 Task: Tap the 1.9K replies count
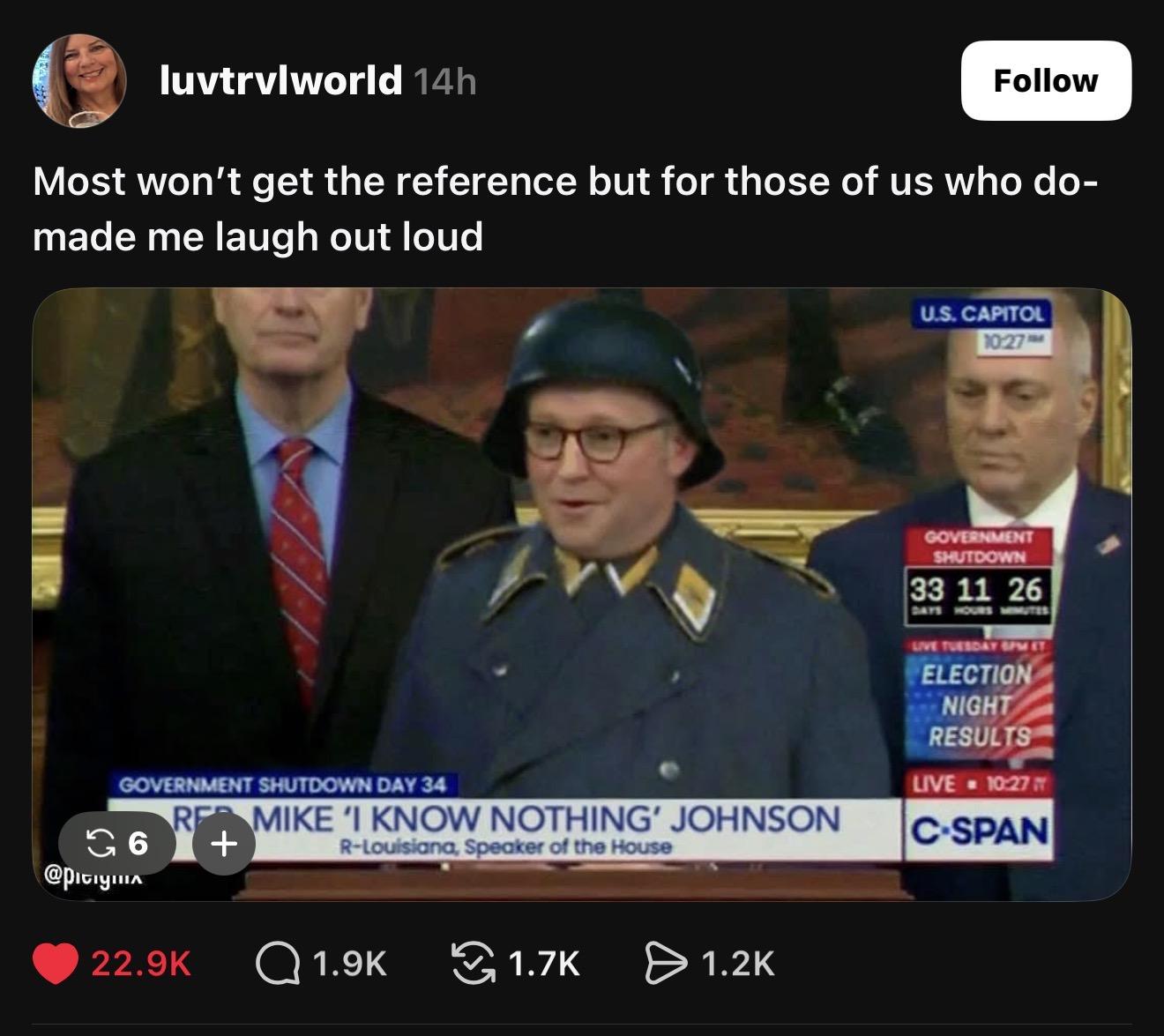tap(350, 964)
